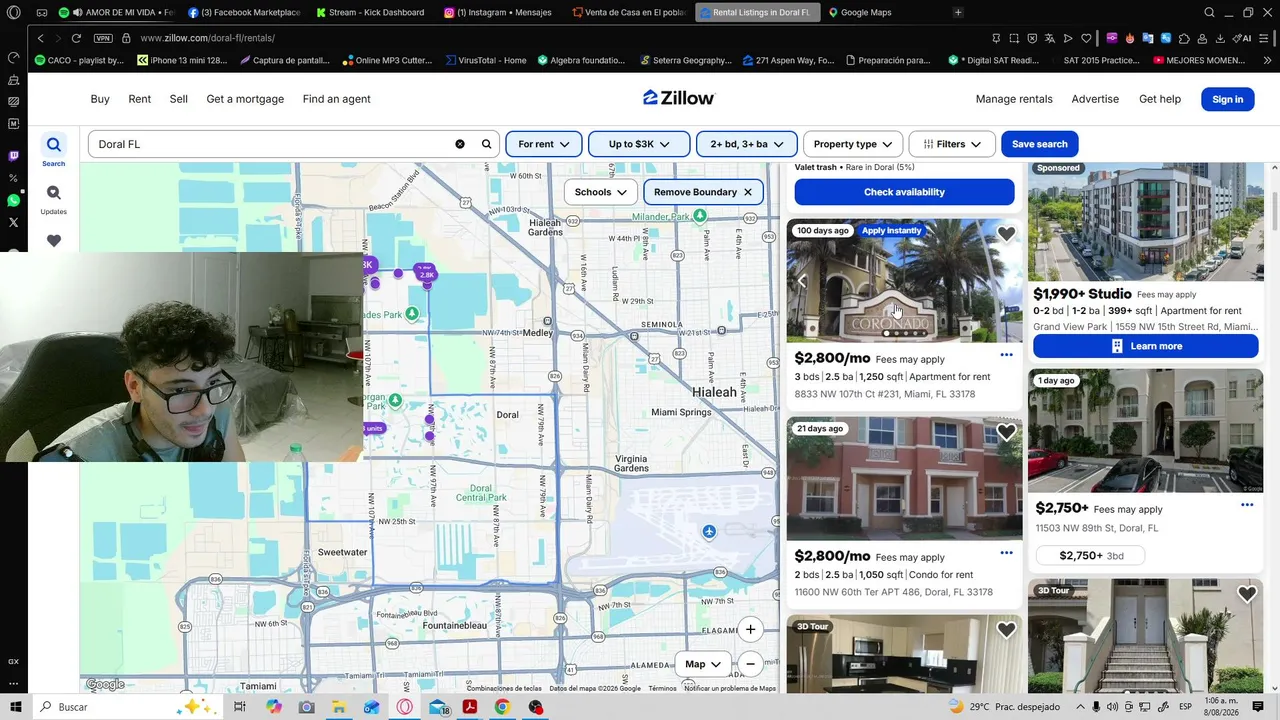
Task: Save the Coronado $2,800/mo listing with heart
Action: click(x=1006, y=235)
